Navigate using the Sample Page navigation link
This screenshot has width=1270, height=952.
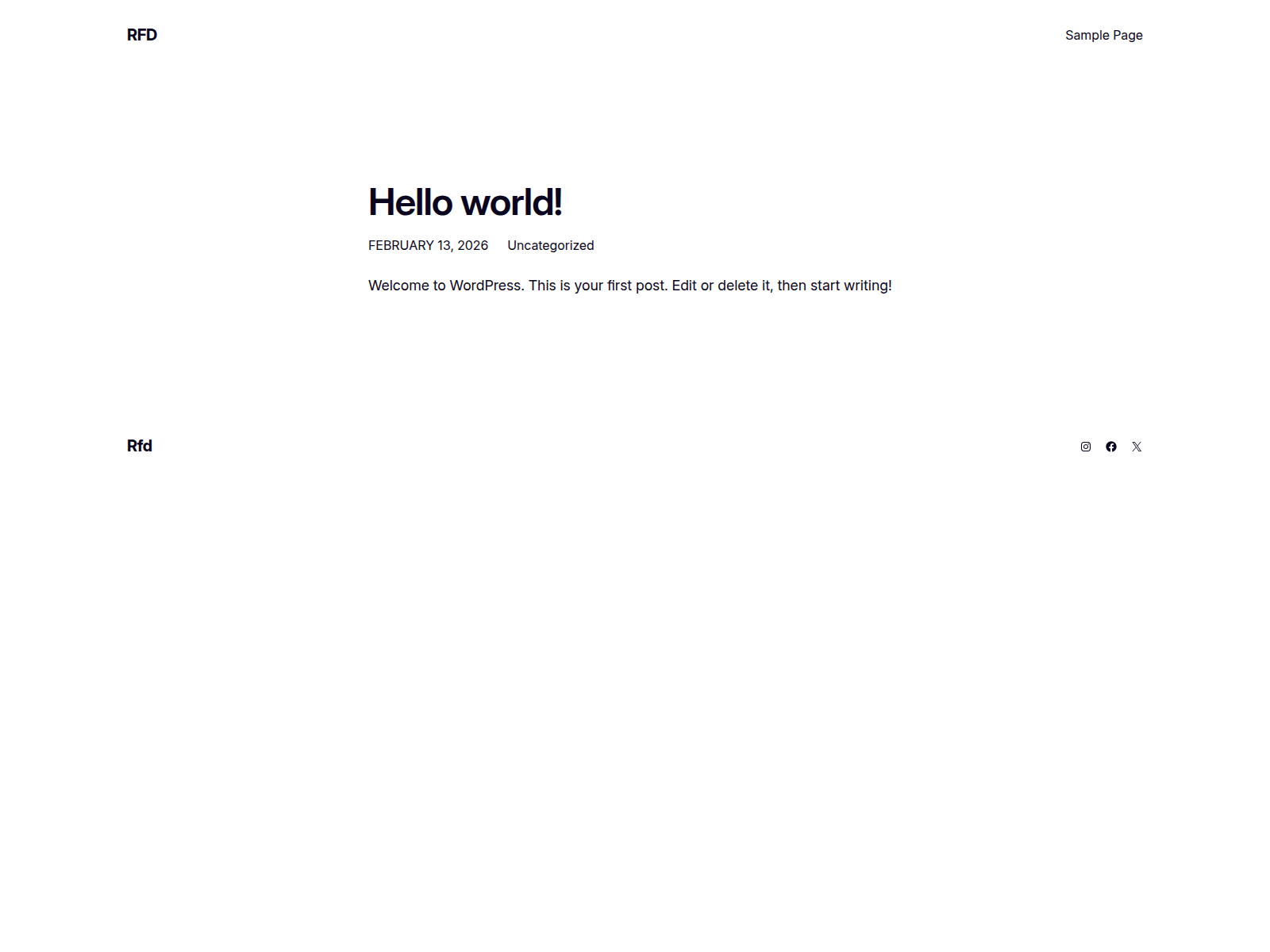[1103, 35]
